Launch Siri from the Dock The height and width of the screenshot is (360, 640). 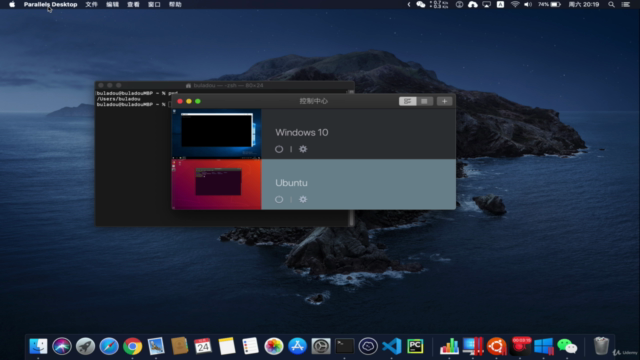tap(62, 346)
